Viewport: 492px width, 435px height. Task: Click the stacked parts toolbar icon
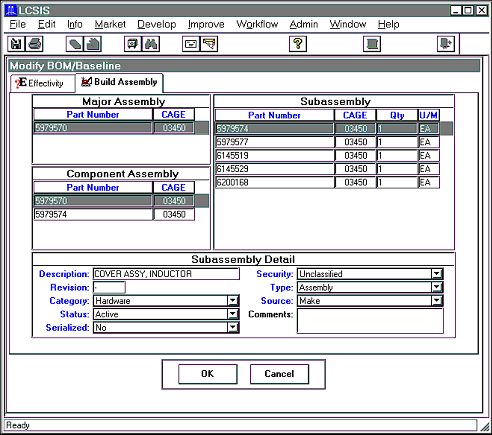tap(93, 44)
